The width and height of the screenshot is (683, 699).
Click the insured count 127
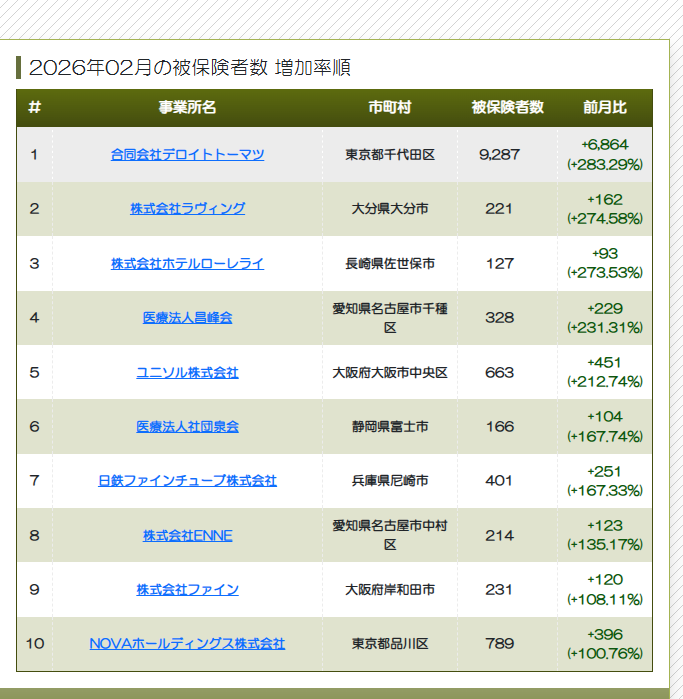click(499, 263)
